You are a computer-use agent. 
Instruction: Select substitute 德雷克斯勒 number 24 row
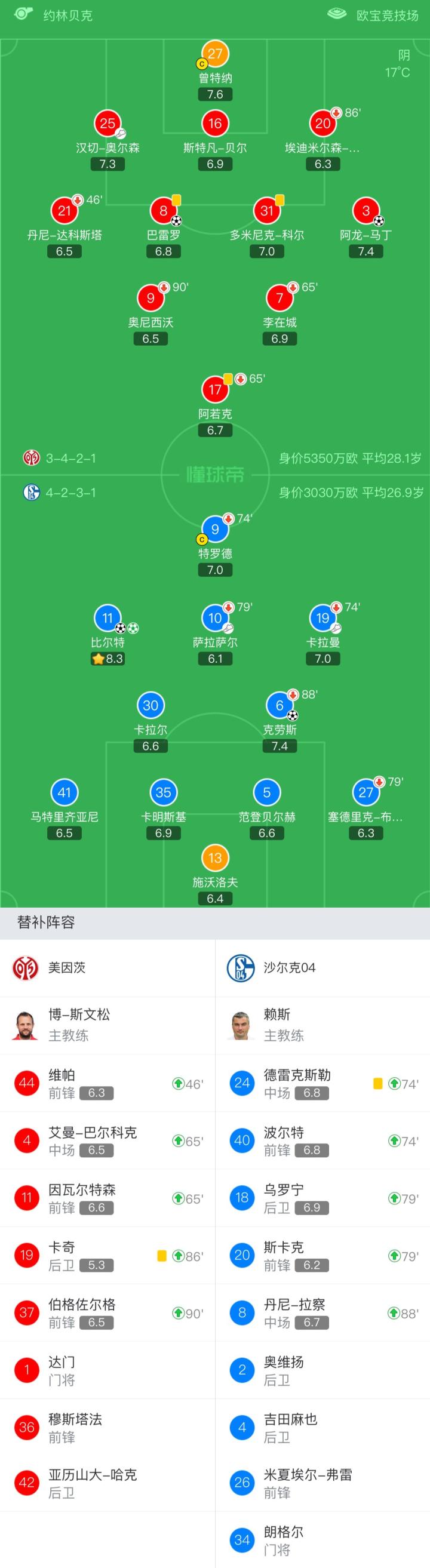pyautogui.click(x=322, y=1084)
